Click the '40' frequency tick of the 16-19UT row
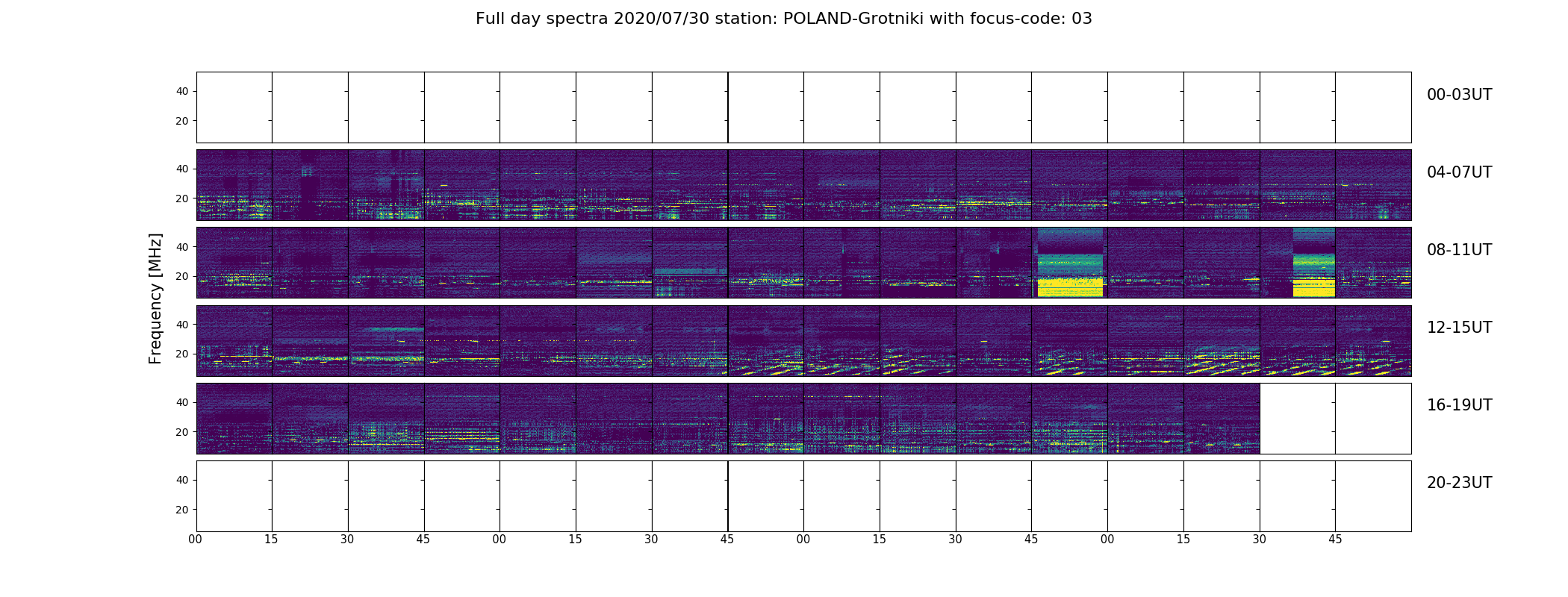This screenshot has height=597, width=1568. coord(182,402)
